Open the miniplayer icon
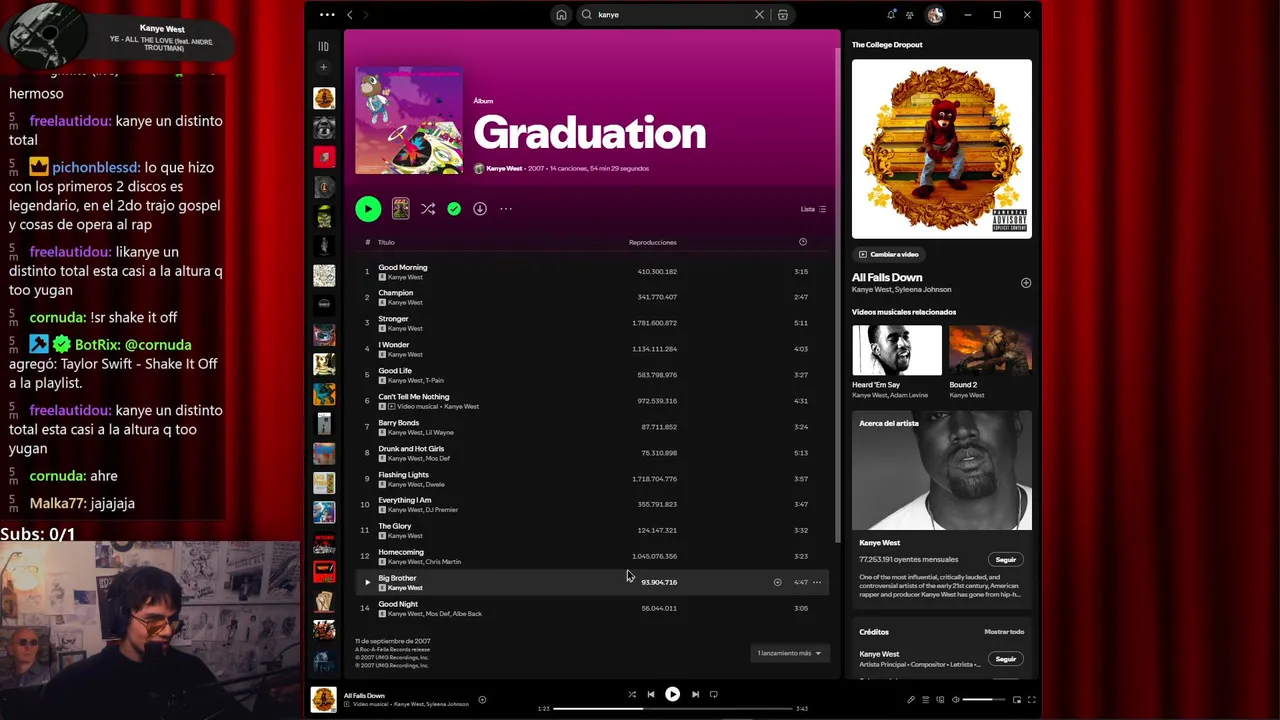Screen dimensions: 1280x720 1017,700
